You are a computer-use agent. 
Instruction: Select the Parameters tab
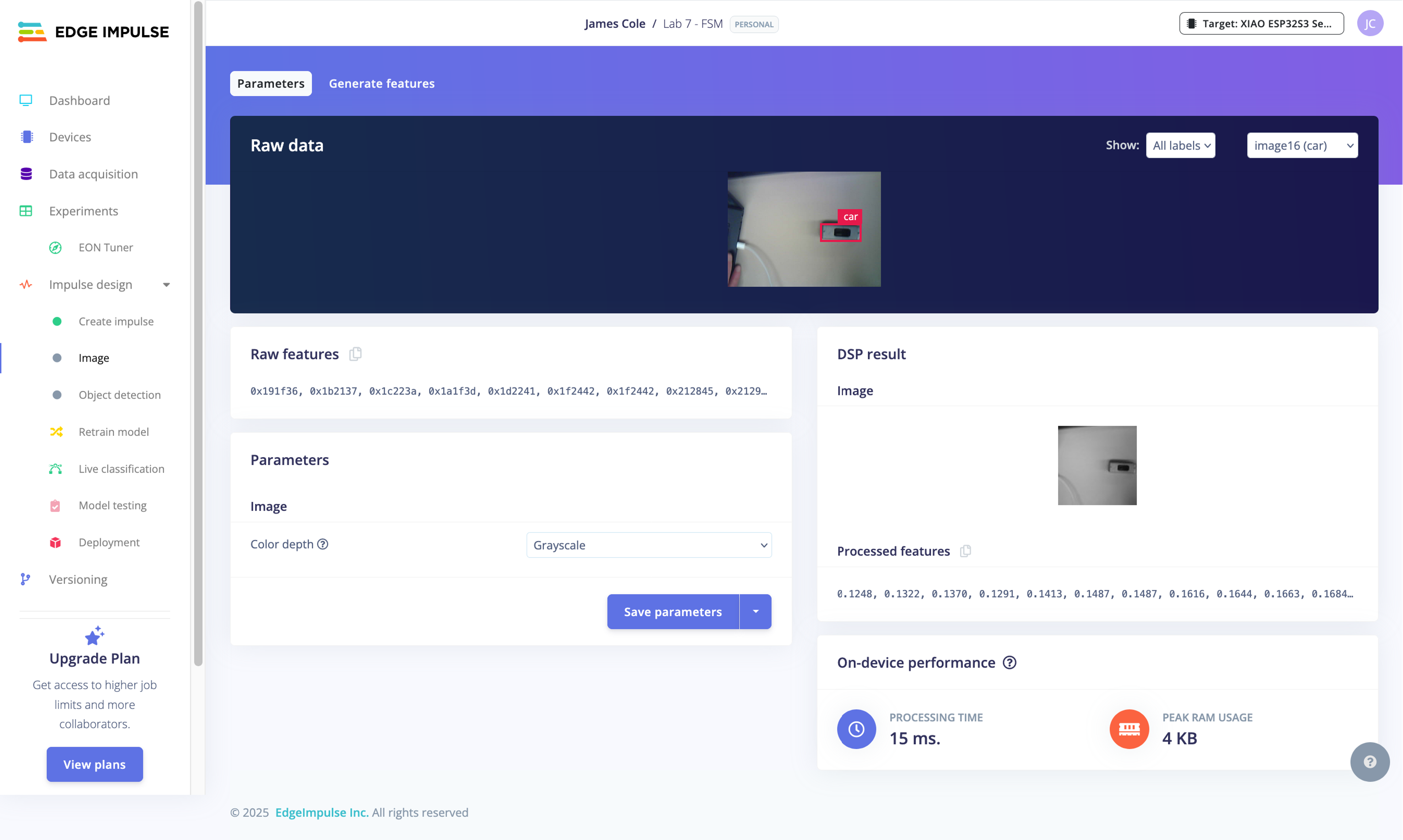point(270,83)
